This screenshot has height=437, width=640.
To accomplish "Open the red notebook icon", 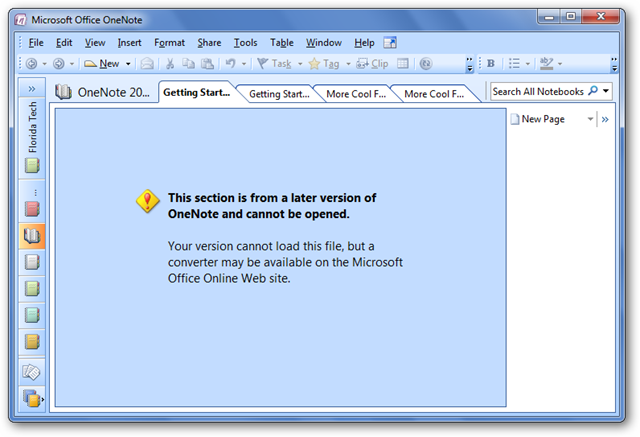I will tap(32, 209).
